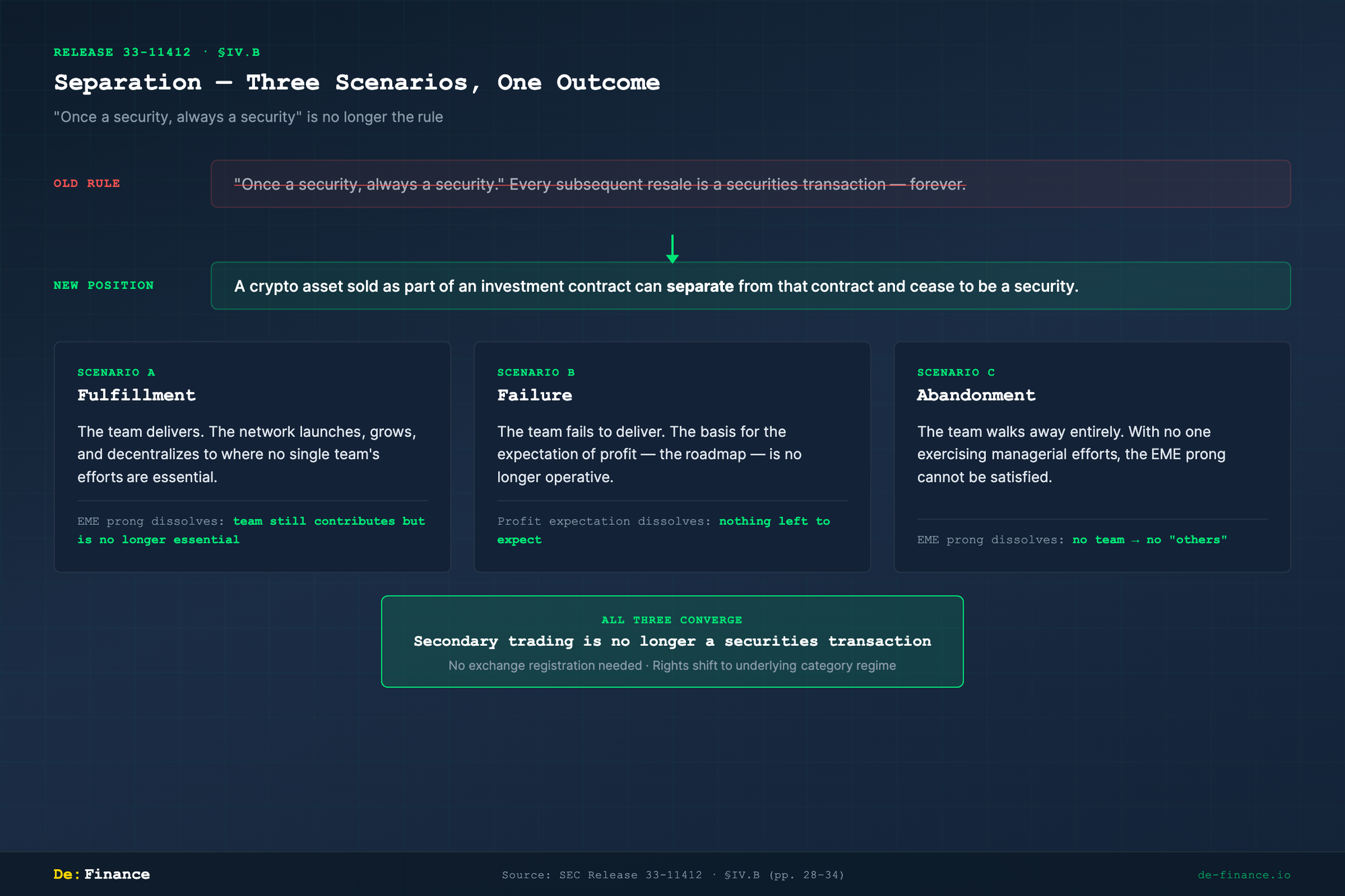The image size is (1345, 896).
Task: Click the De:Finance logo in footer
Action: coord(102,874)
